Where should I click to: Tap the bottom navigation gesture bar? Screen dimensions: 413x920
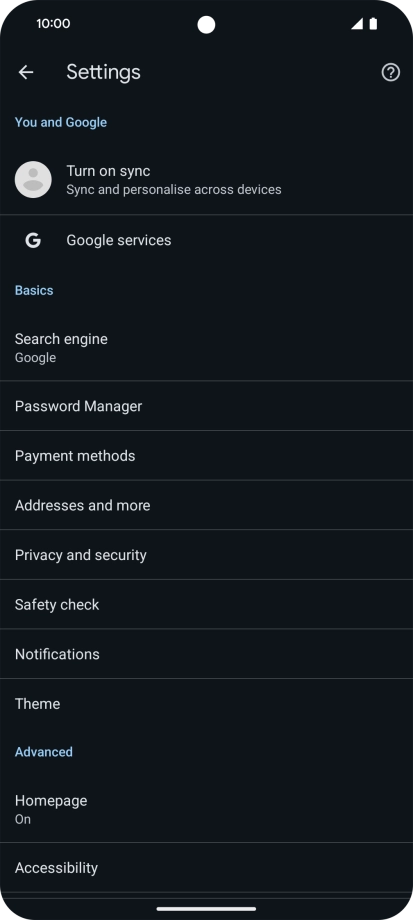pyautogui.click(x=206, y=909)
